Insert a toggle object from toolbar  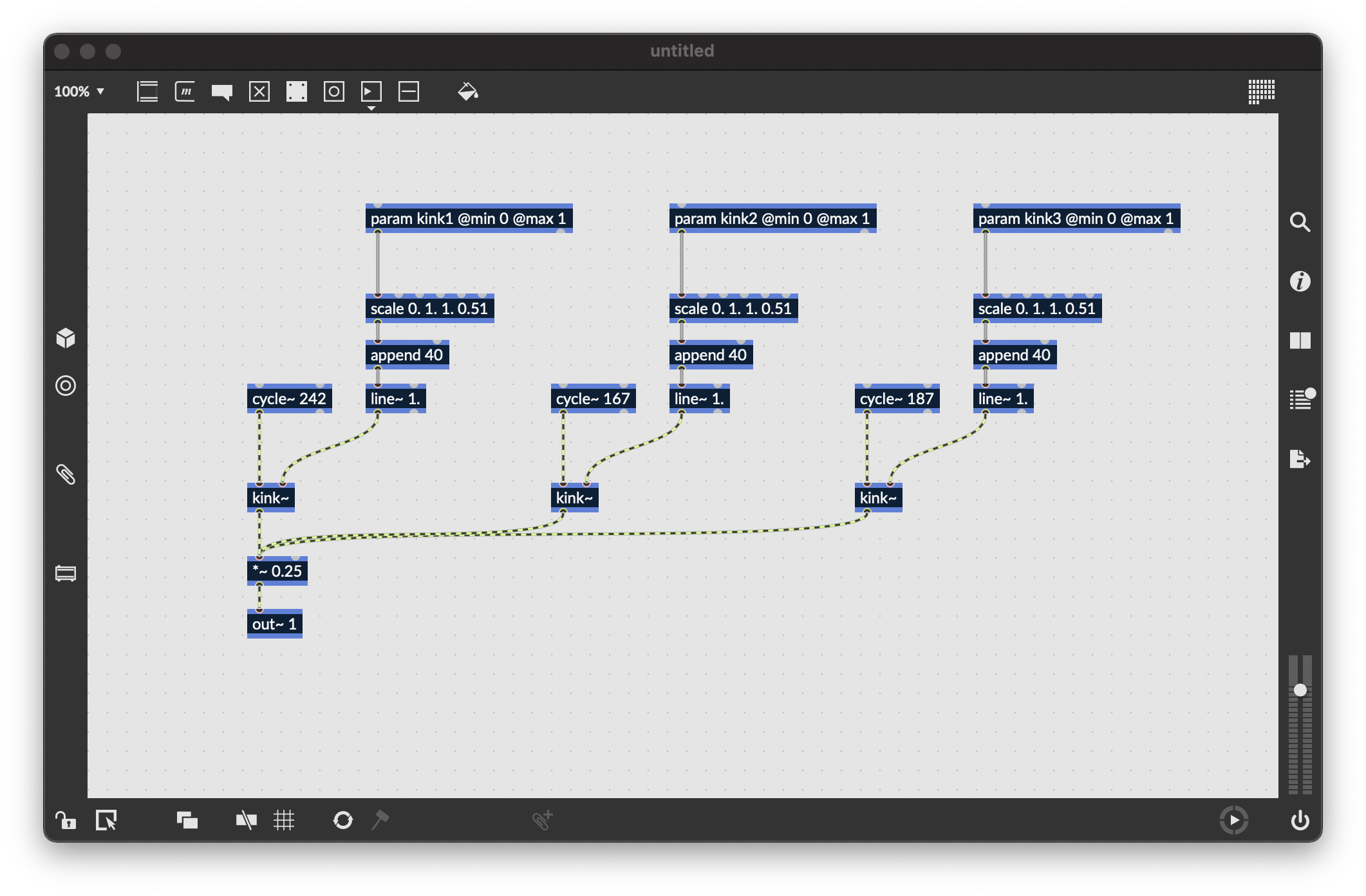(x=259, y=91)
